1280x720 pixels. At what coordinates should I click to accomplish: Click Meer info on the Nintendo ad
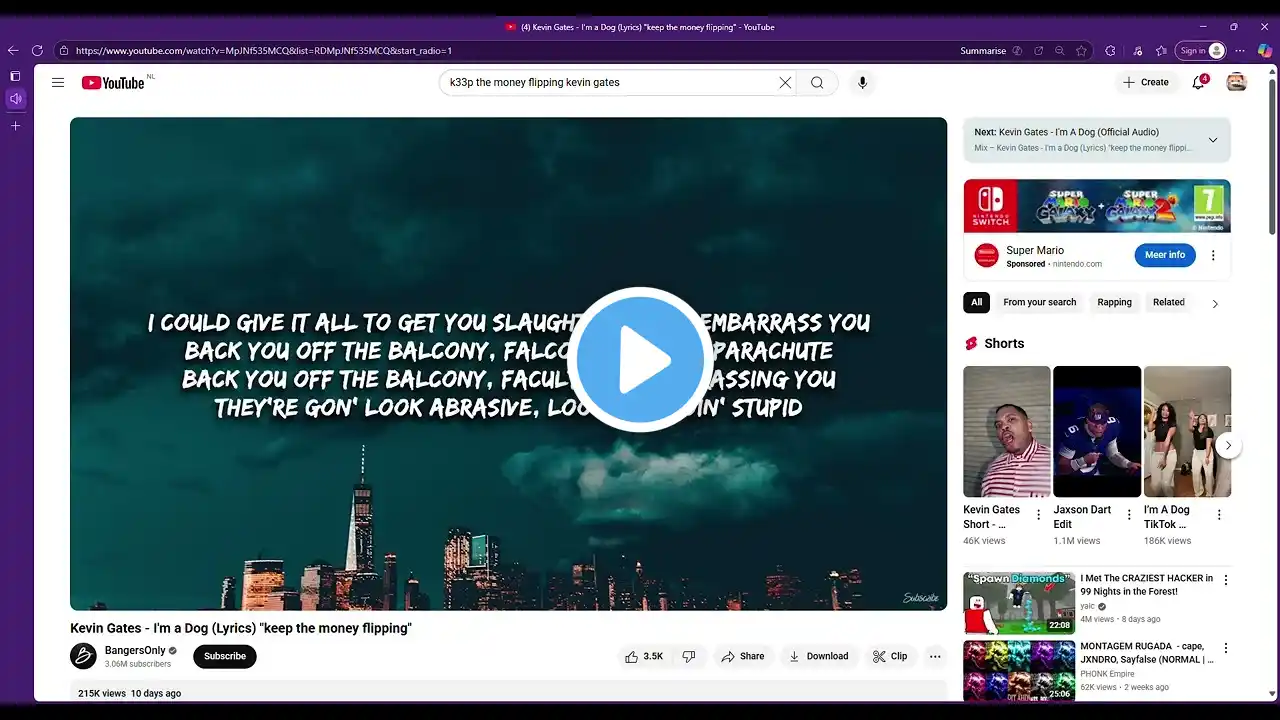1165,255
